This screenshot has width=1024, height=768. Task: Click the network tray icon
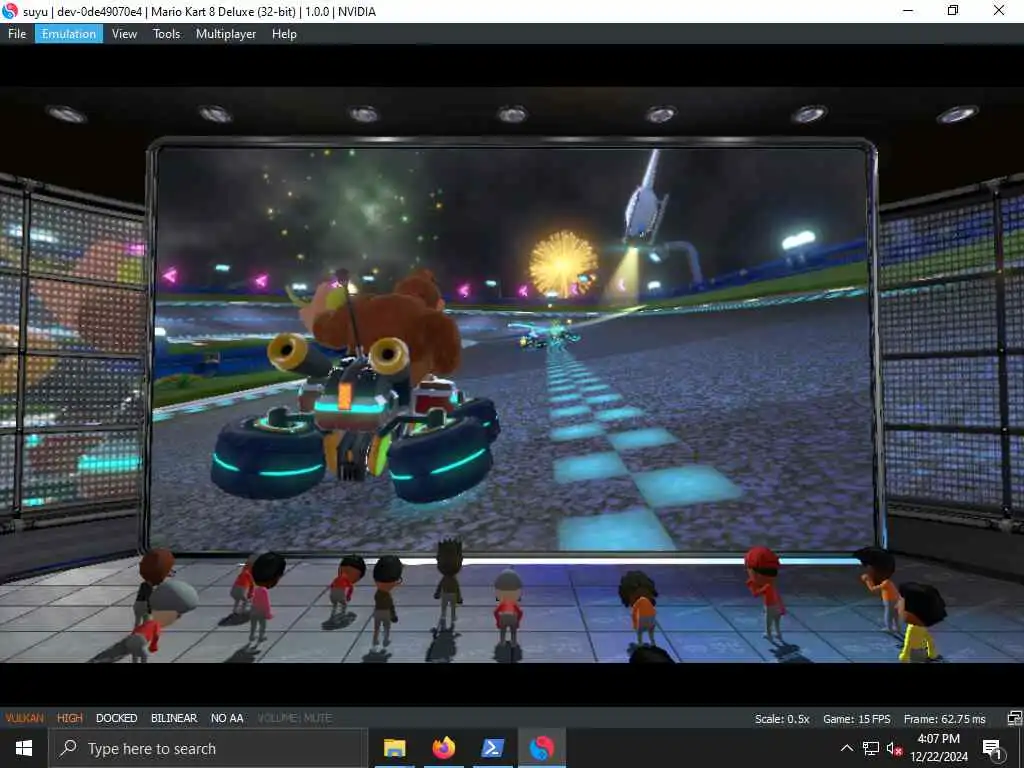pos(871,748)
